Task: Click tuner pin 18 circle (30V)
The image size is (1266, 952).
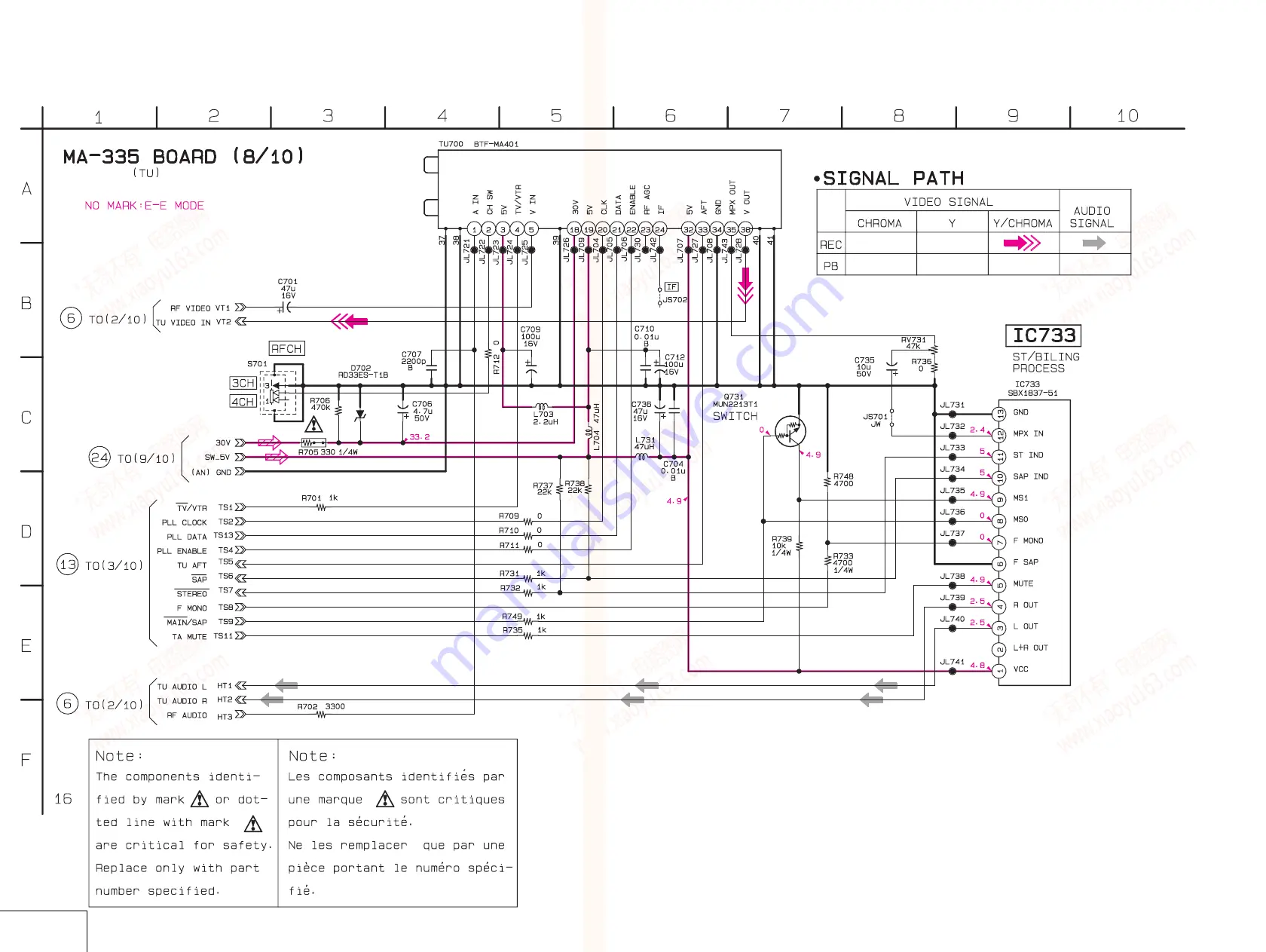Action: tap(574, 229)
